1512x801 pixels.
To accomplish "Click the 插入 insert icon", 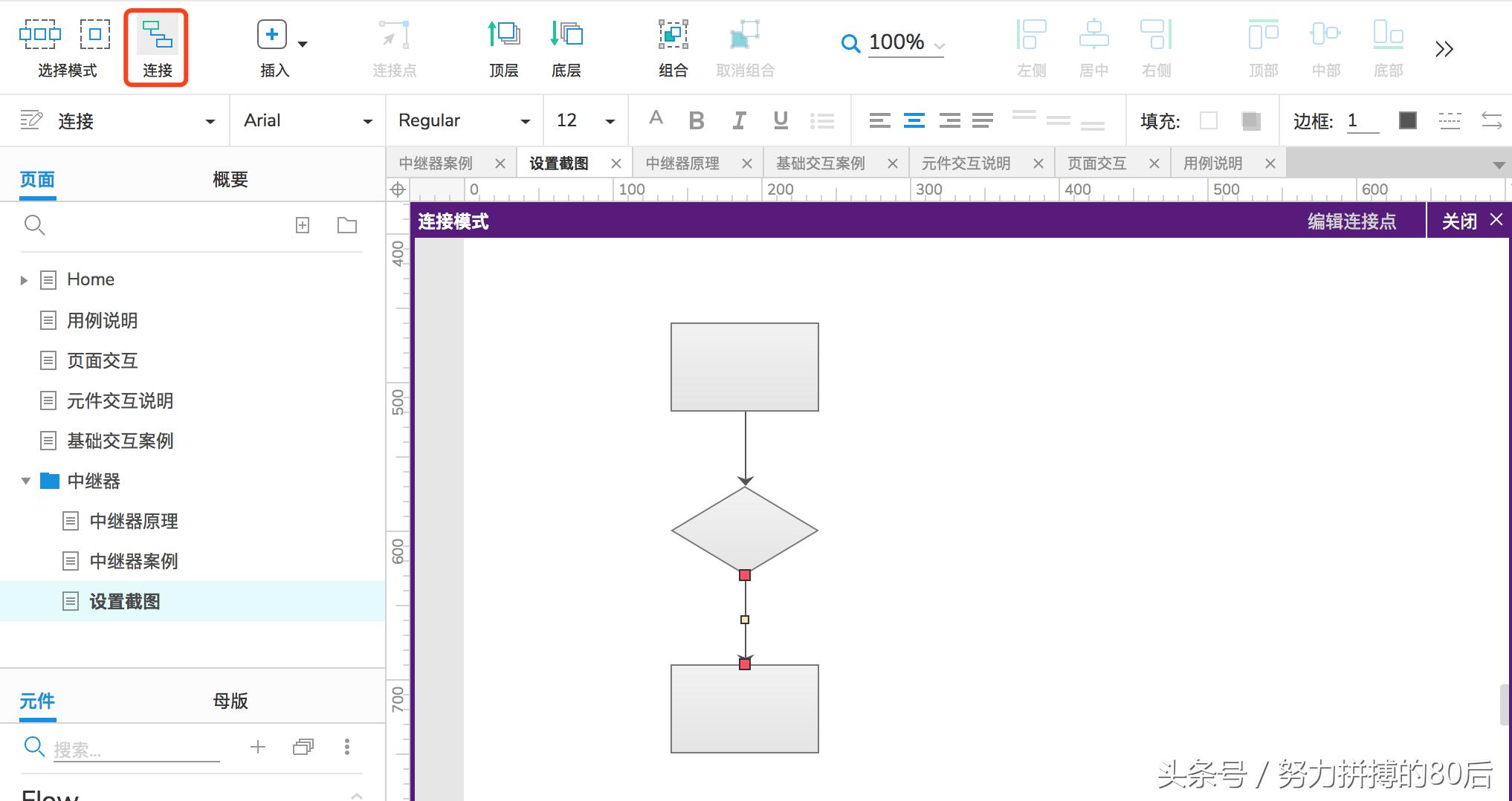I will 271,33.
